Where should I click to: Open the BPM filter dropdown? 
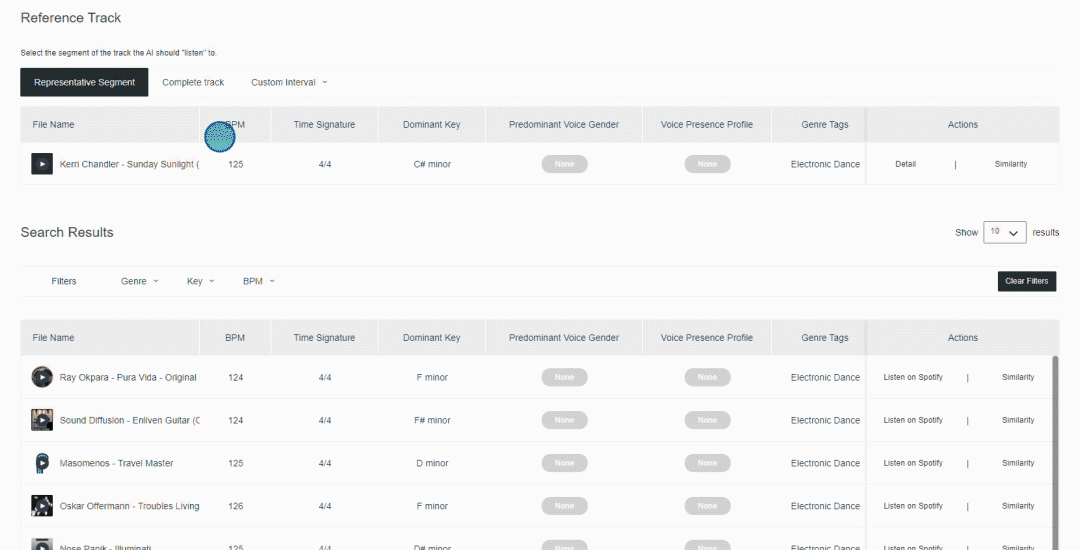pyautogui.click(x=259, y=281)
